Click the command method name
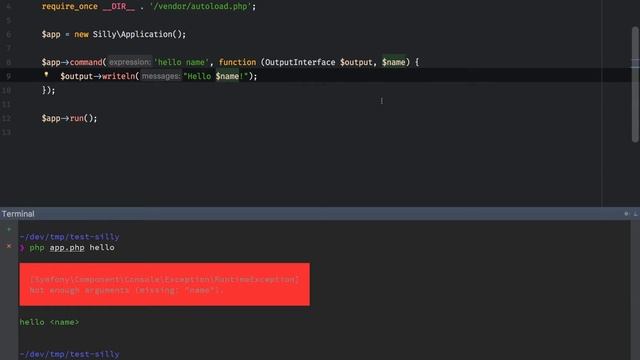Image resolution: width=640 pixels, height=360 pixels. pos(86,62)
